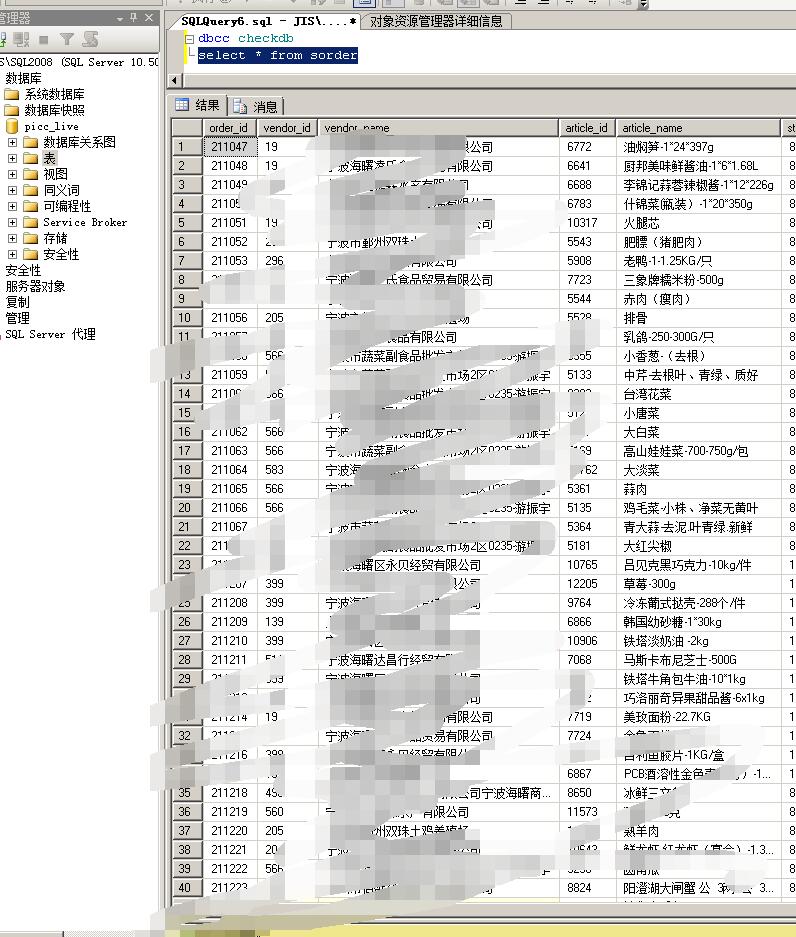796x937 pixels.
Task: Click the folder icon next to Service Broker
Action: click(30, 222)
